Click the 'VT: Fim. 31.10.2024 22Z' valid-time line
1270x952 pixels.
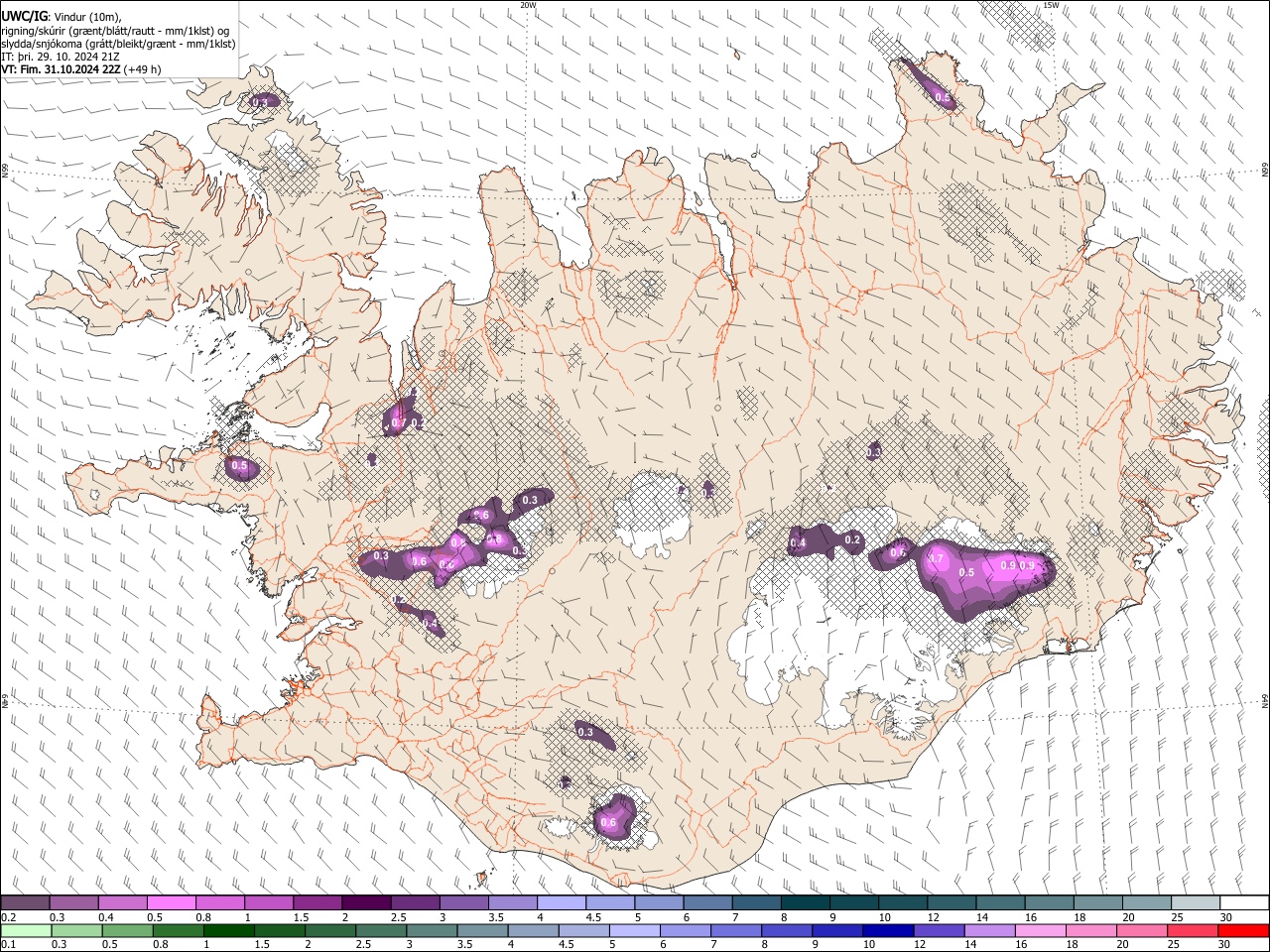(x=62, y=69)
